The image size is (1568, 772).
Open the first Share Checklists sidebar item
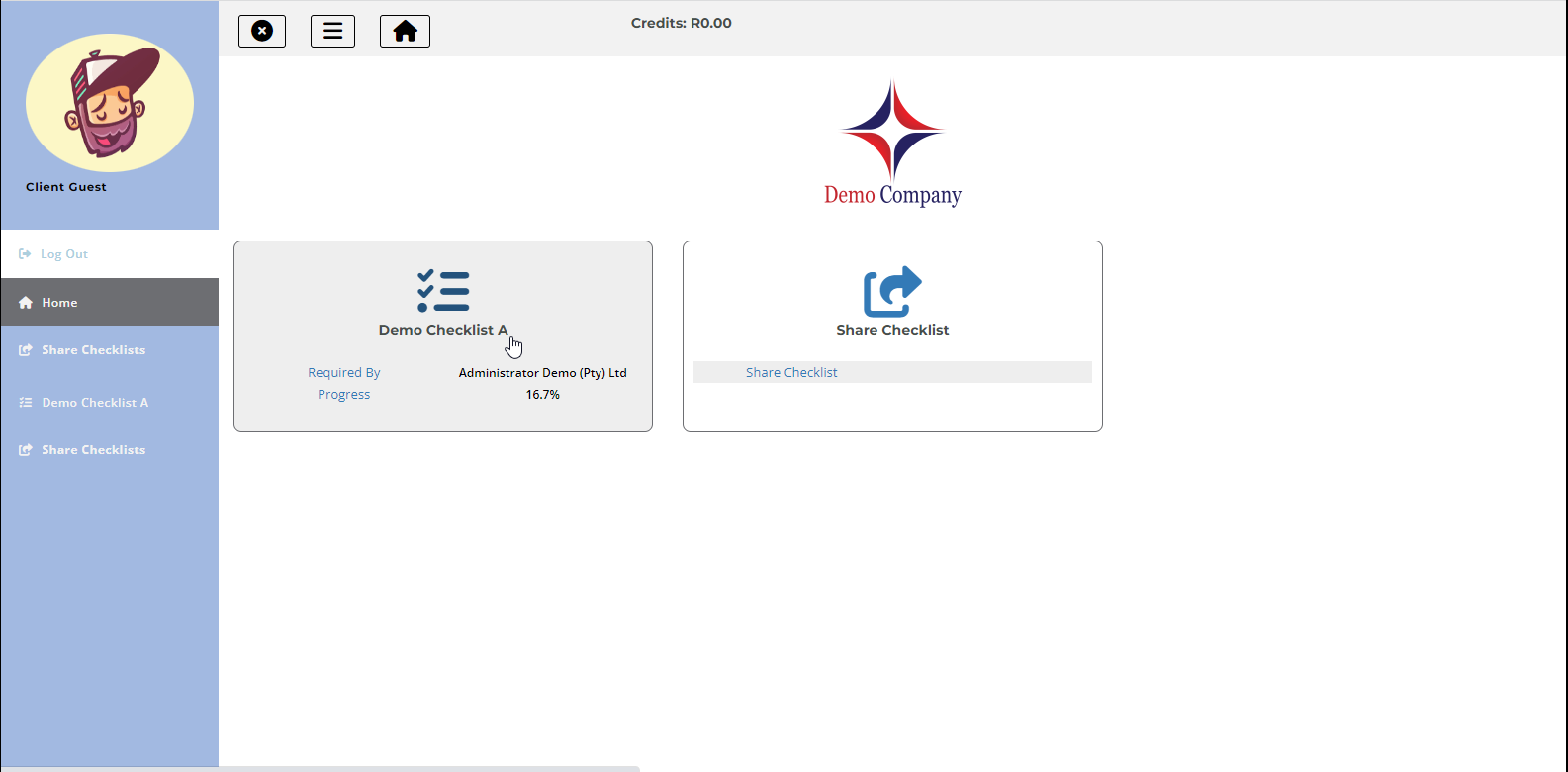point(93,350)
